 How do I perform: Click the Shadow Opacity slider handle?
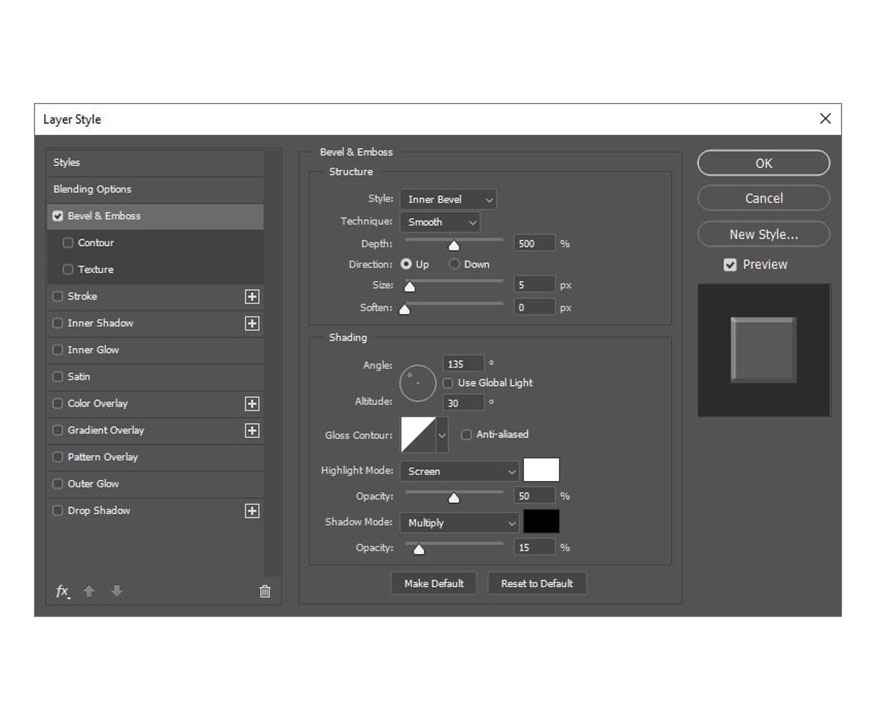click(419, 550)
